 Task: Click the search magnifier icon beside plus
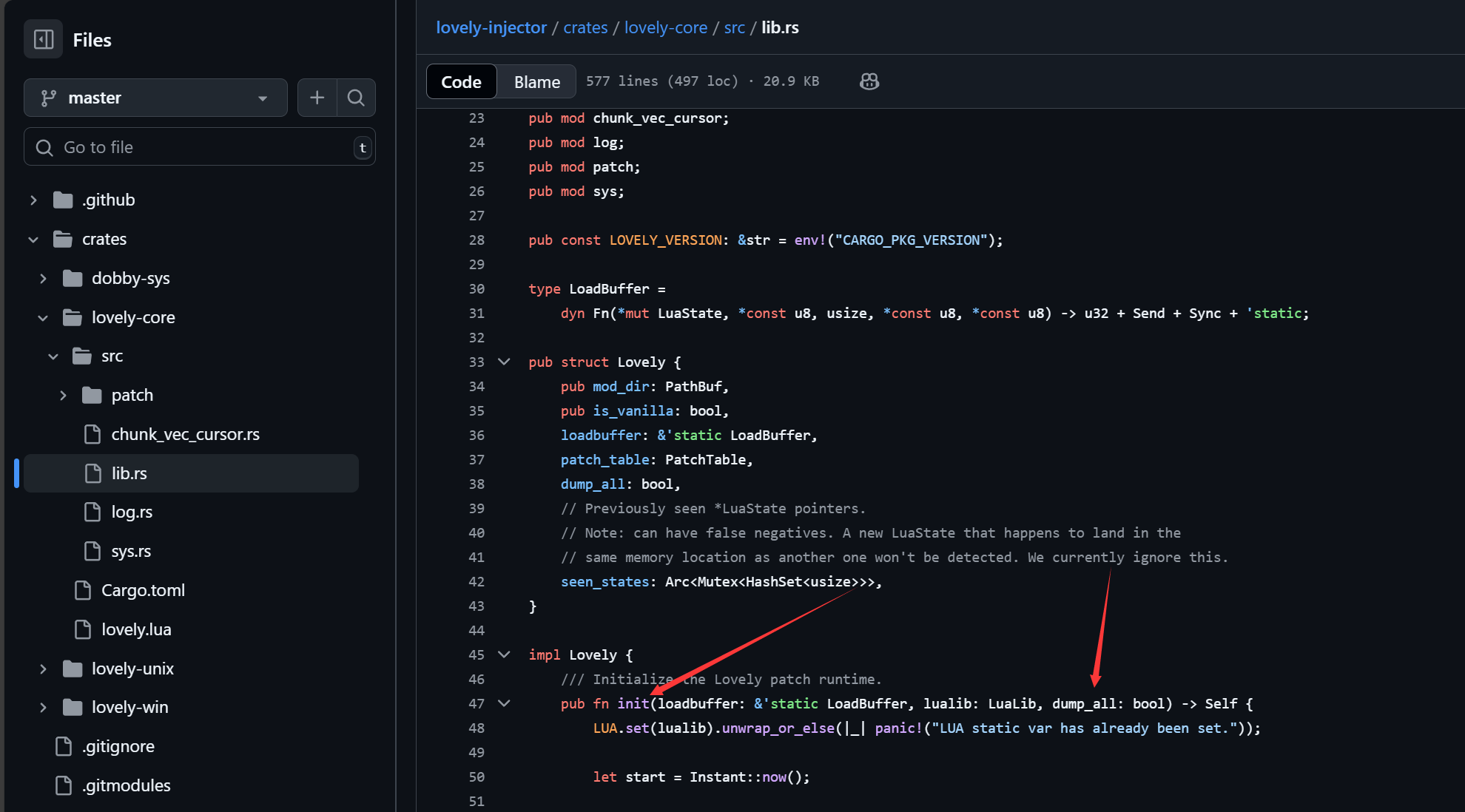(356, 98)
